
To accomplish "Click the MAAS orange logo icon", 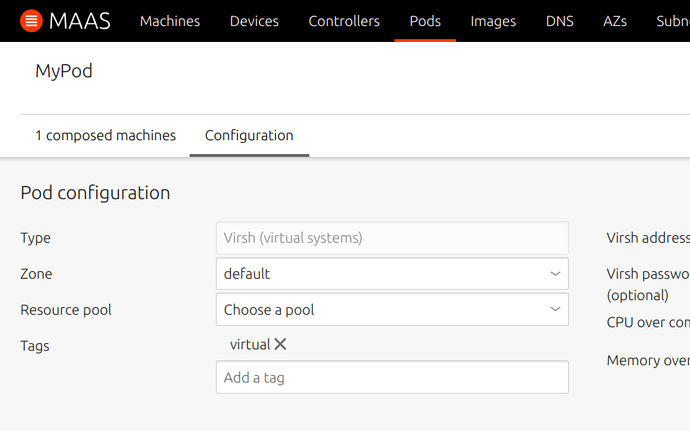I will tap(31, 21).
